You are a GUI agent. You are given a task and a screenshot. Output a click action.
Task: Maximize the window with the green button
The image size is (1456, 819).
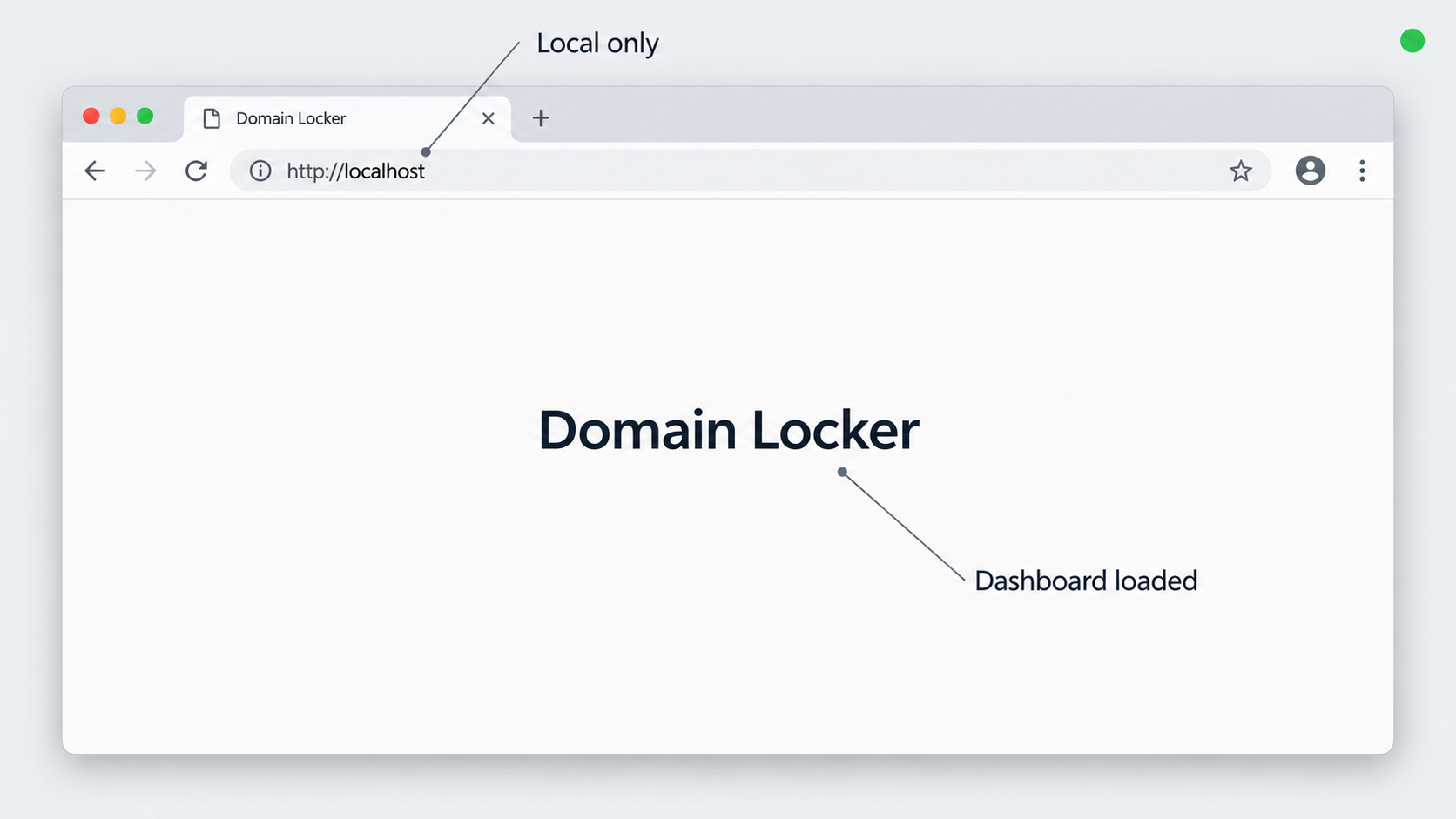[145, 116]
